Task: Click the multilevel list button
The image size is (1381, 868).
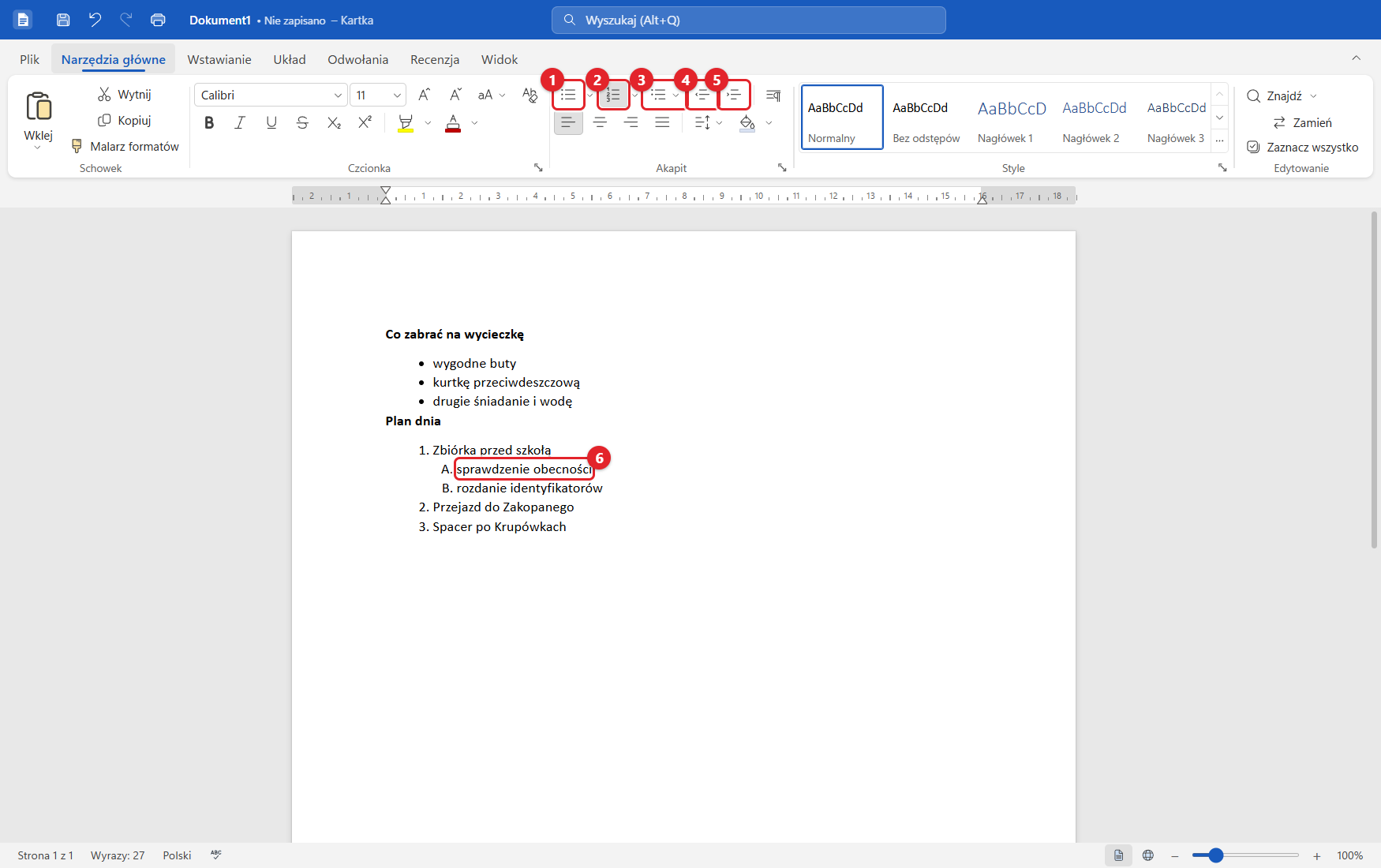Action: [x=658, y=95]
